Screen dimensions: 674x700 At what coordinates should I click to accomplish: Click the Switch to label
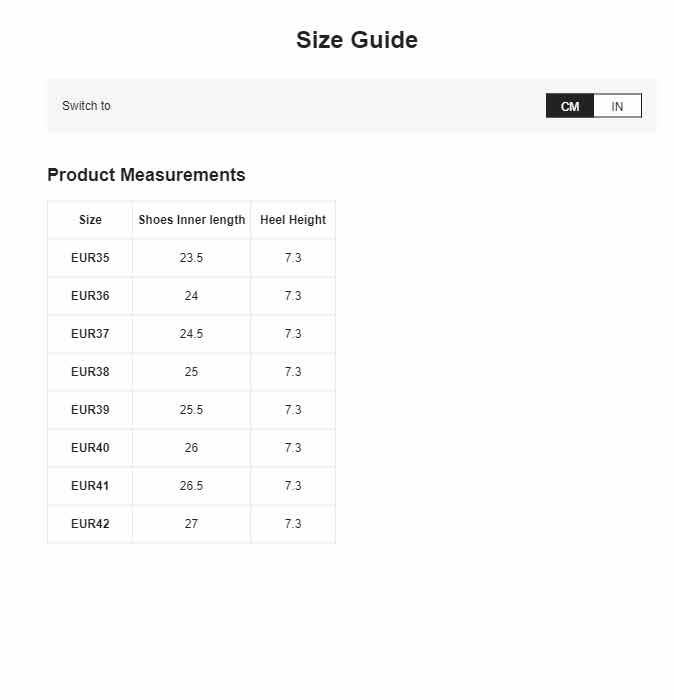click(x=86, y=106)
